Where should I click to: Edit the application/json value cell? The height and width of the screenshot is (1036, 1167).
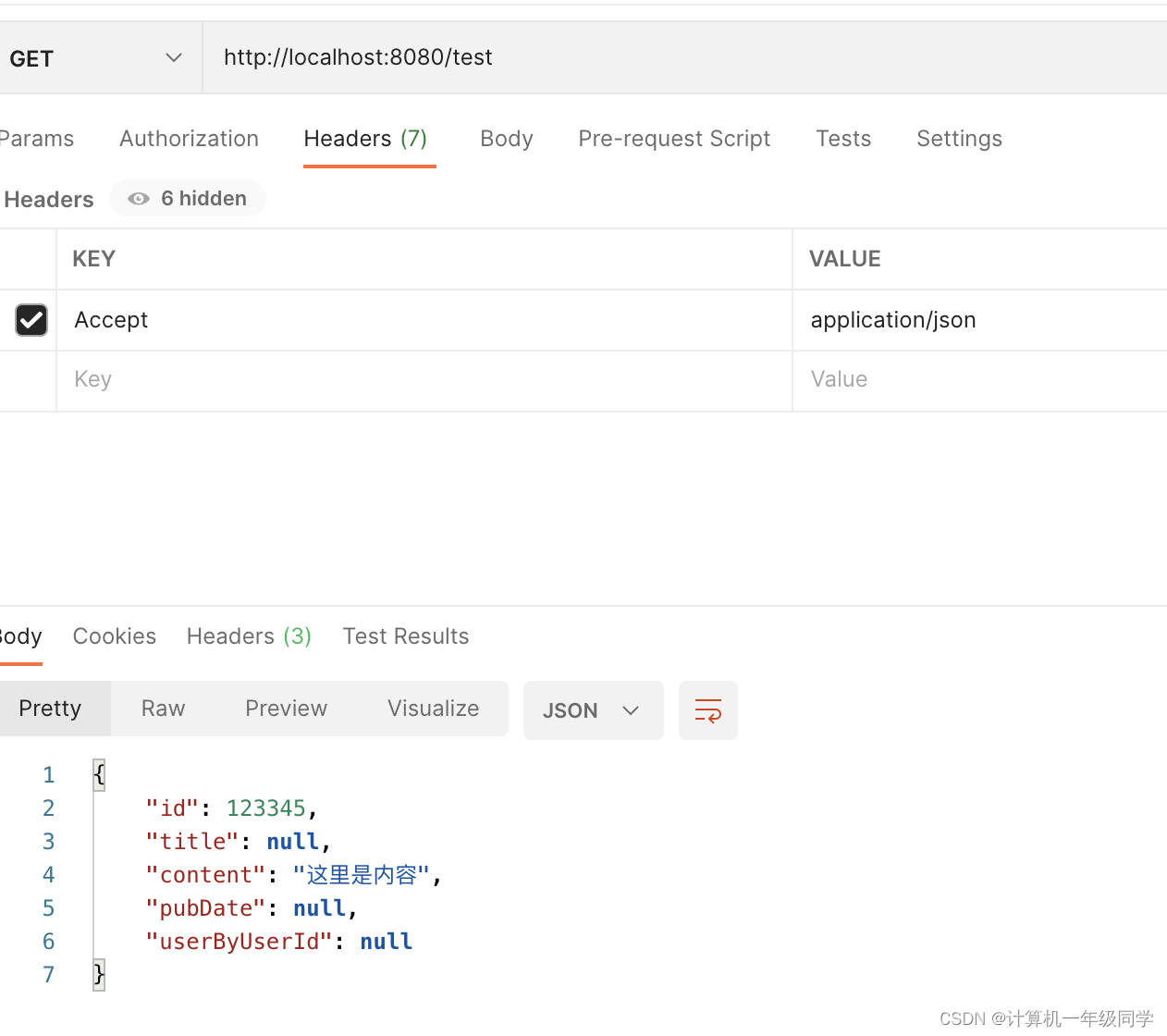tap(980, 320)
